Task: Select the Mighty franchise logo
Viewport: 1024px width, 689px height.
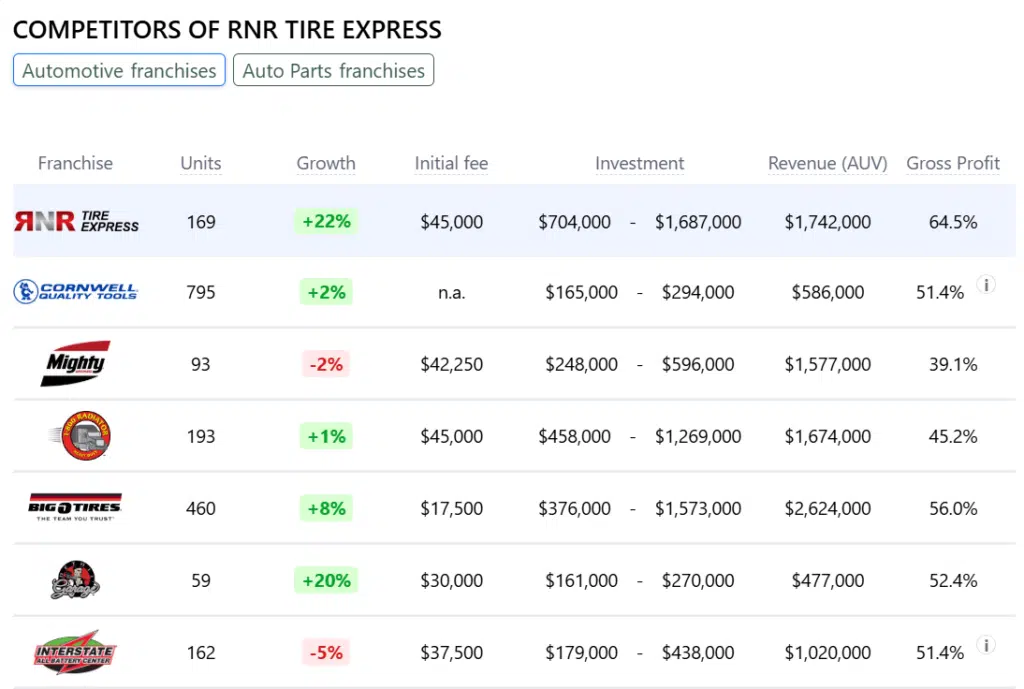Action: click(x=76, y=364)
